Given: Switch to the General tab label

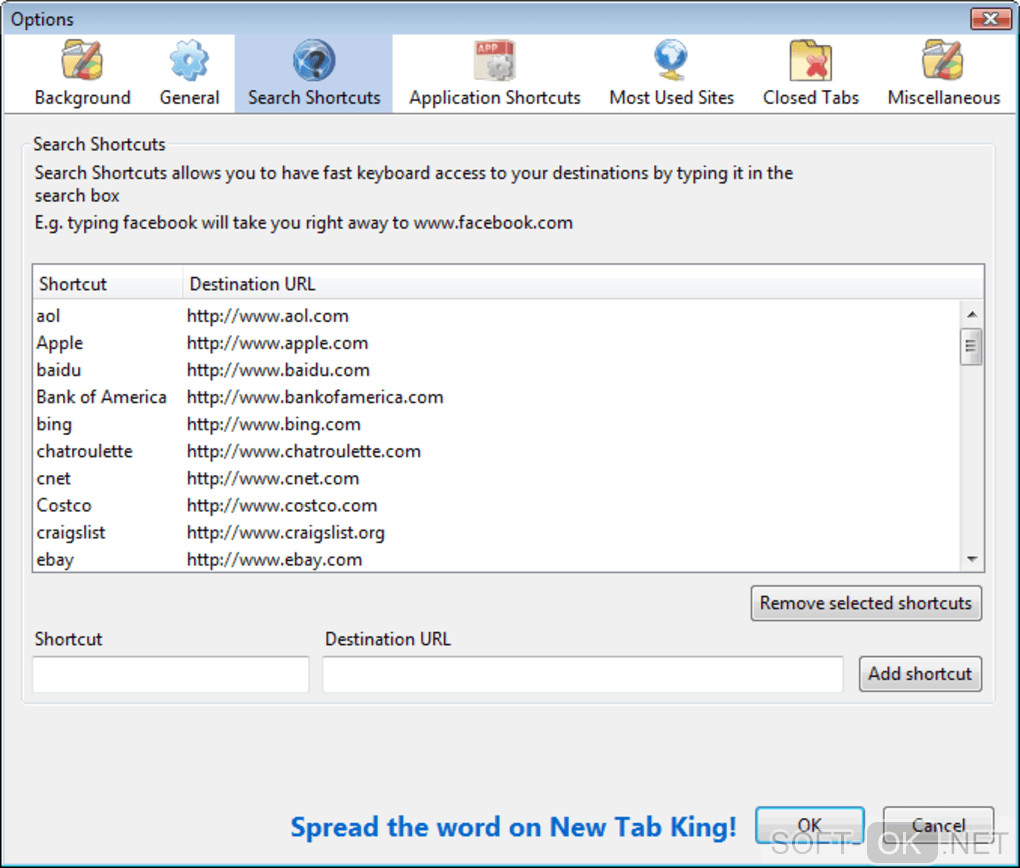Looking at the screenshot, I should [189, 98].
